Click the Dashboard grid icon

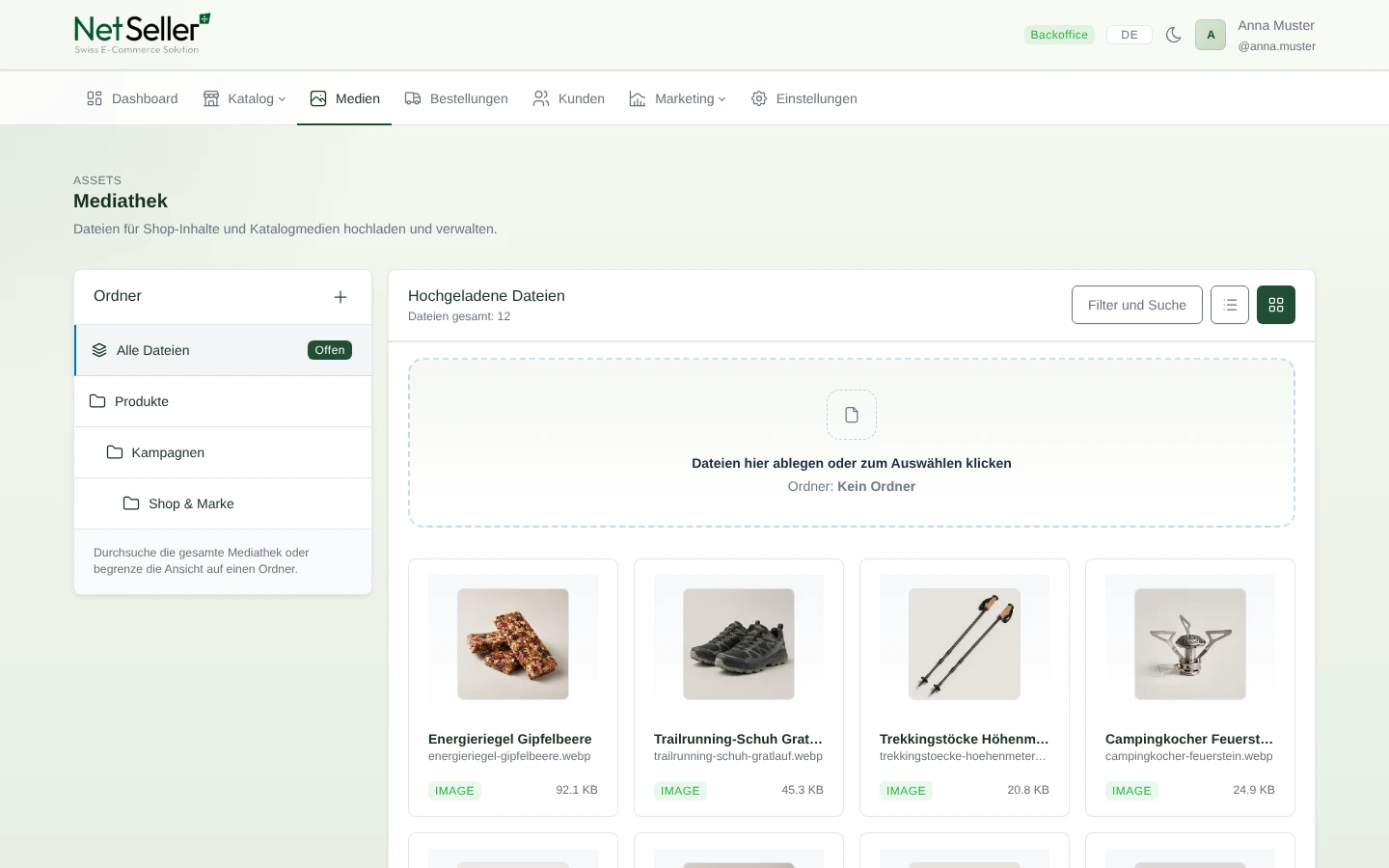click(95, 98)
